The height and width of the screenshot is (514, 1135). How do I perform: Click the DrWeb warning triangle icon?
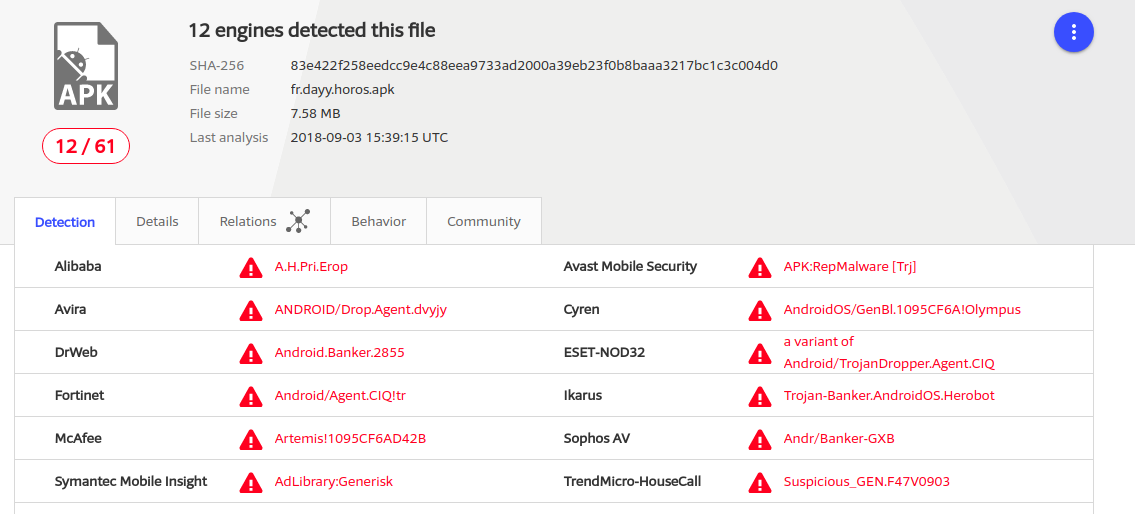pyautogui.click(x=250, y=354)
